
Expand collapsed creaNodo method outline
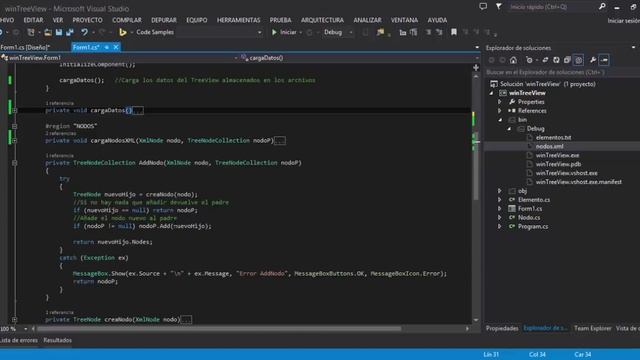(14, 320)
